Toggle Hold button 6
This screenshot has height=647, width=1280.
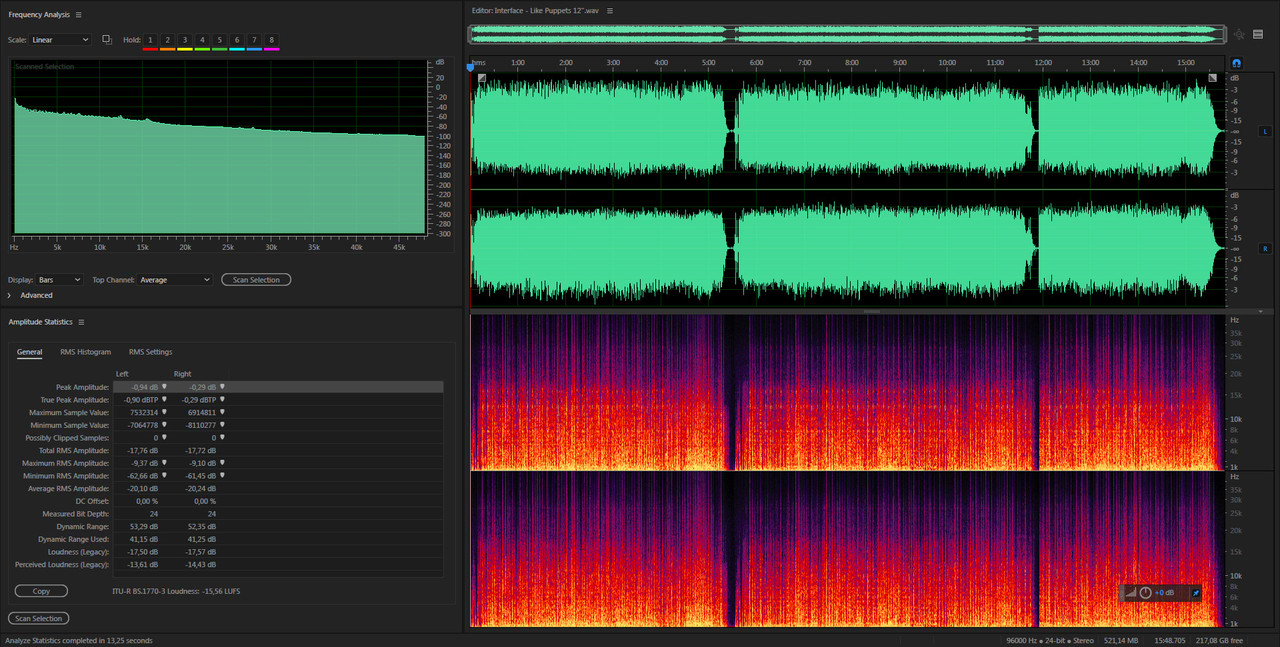(x=237, y=40)
